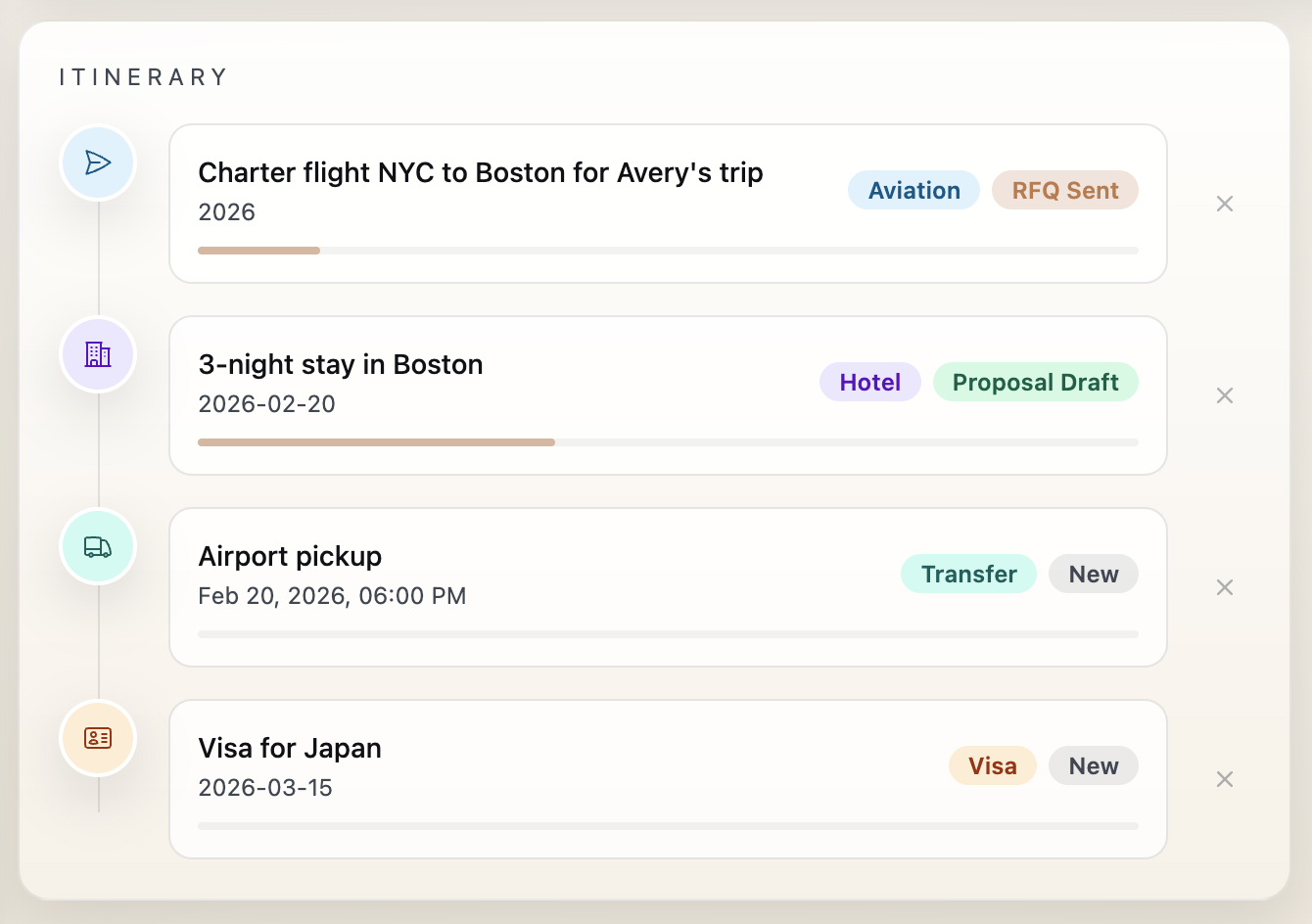This screenshot has height=924, width=1312.
Task: Click the Transfer category badge
Action: click(968, 574)
